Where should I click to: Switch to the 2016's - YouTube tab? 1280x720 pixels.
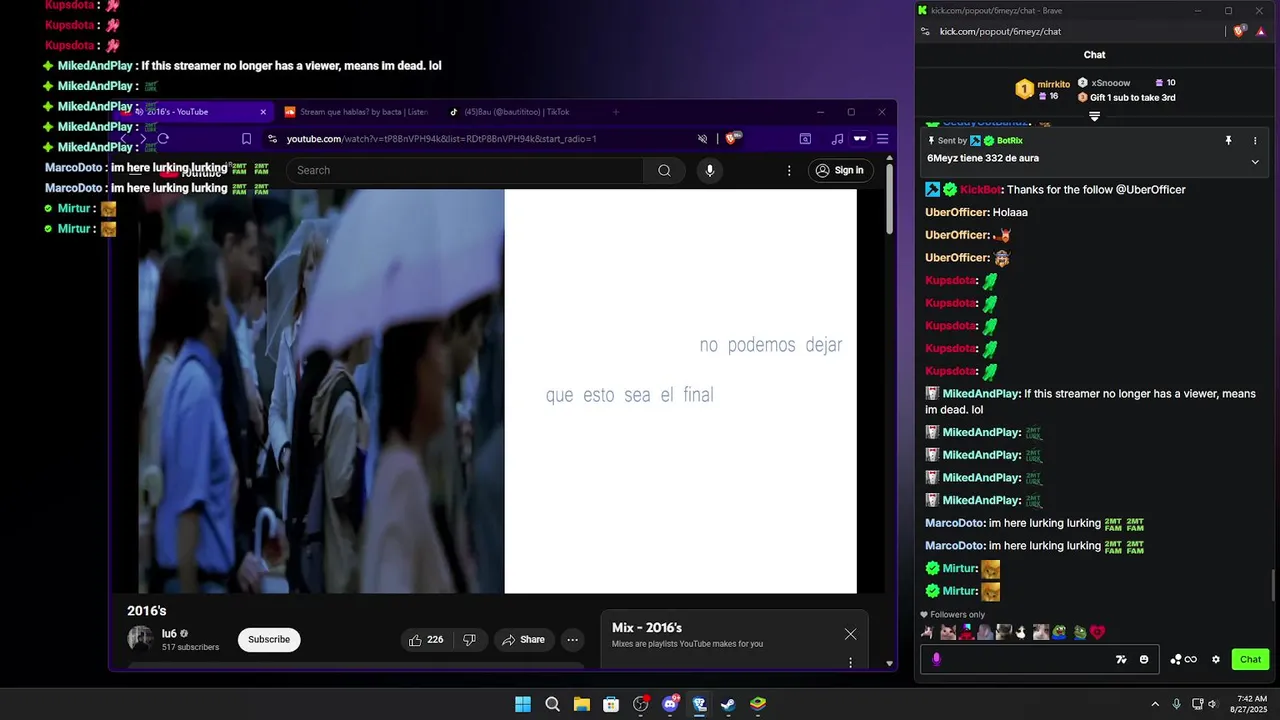tap(190, 112)
